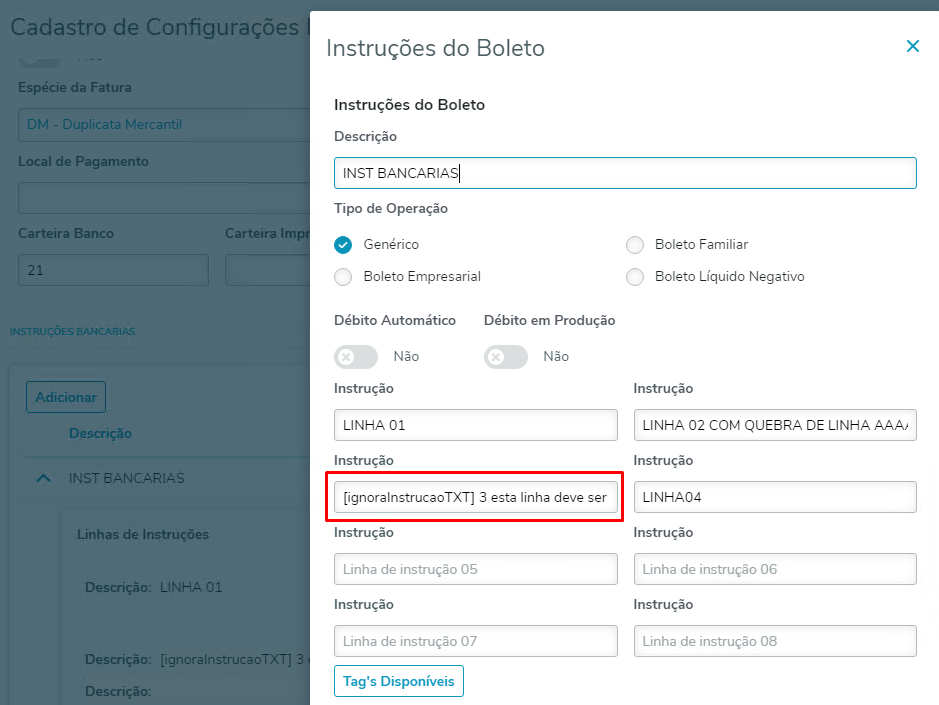Close the Instruções do Boleto dialog
Viewport: 939px width, 705px height.
[x=912, y=46]
